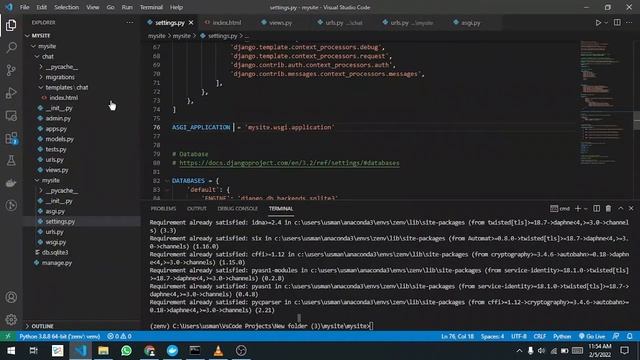Open models.py in the explorer
Image resolution: width=640 pixels, height=360 pixels.
coord(59,139)
